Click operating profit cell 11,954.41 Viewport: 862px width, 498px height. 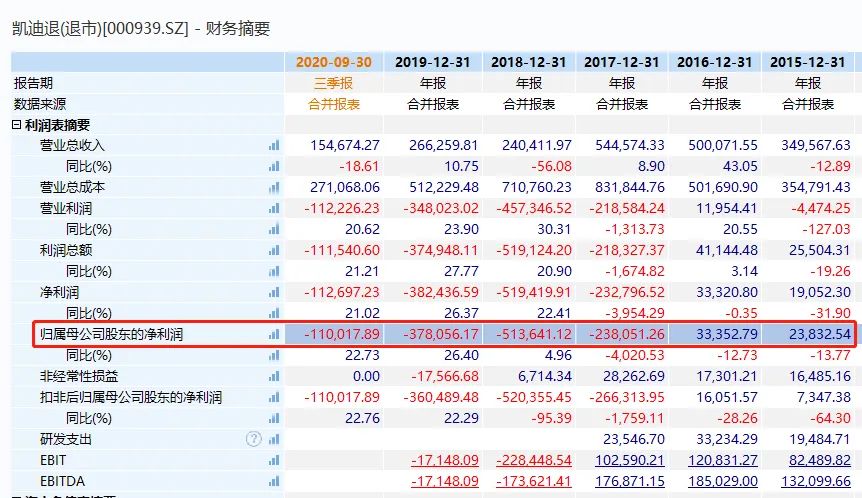[727, 208]
